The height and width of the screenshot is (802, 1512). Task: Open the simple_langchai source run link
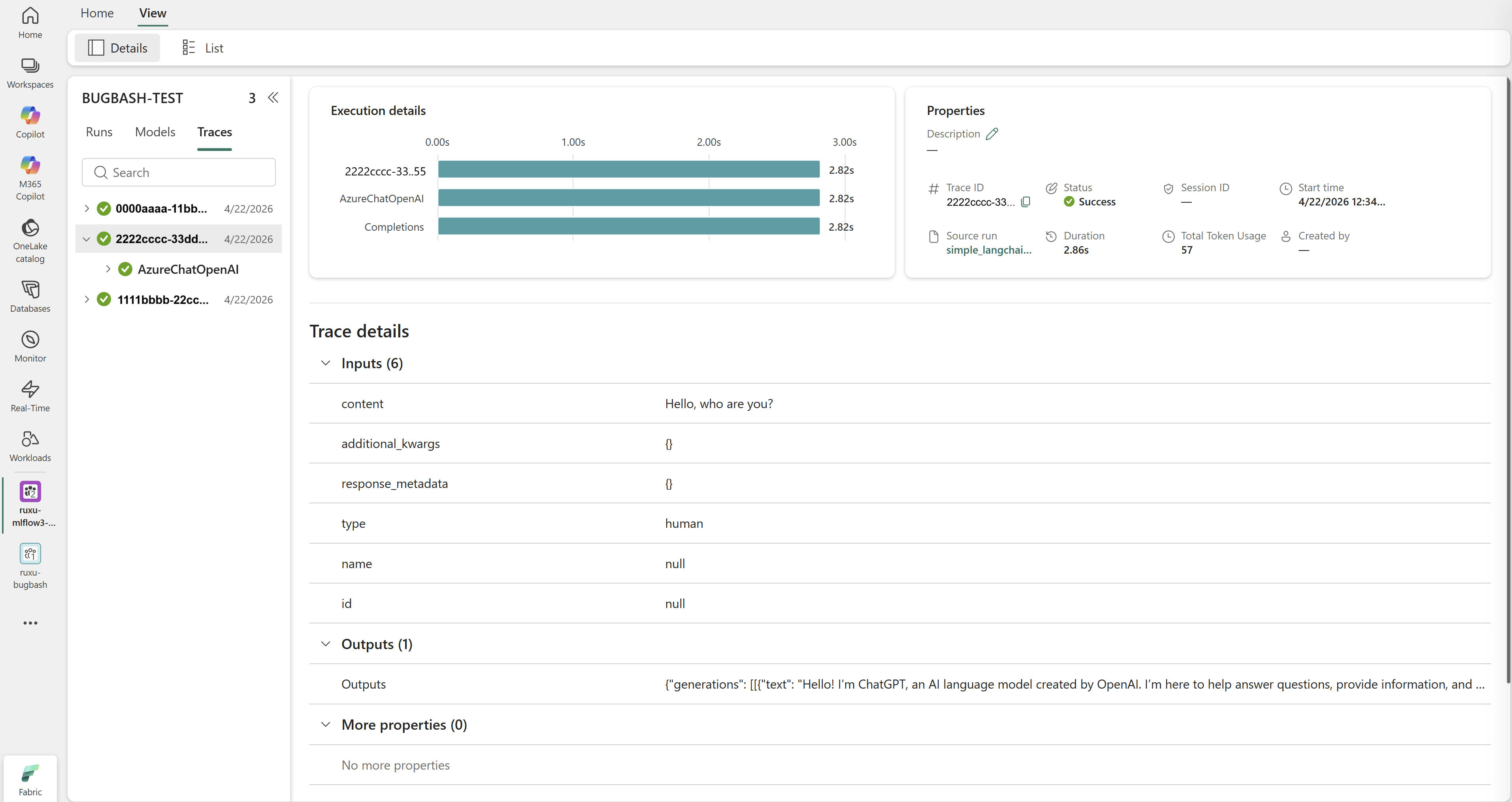(x=988, y=250)
